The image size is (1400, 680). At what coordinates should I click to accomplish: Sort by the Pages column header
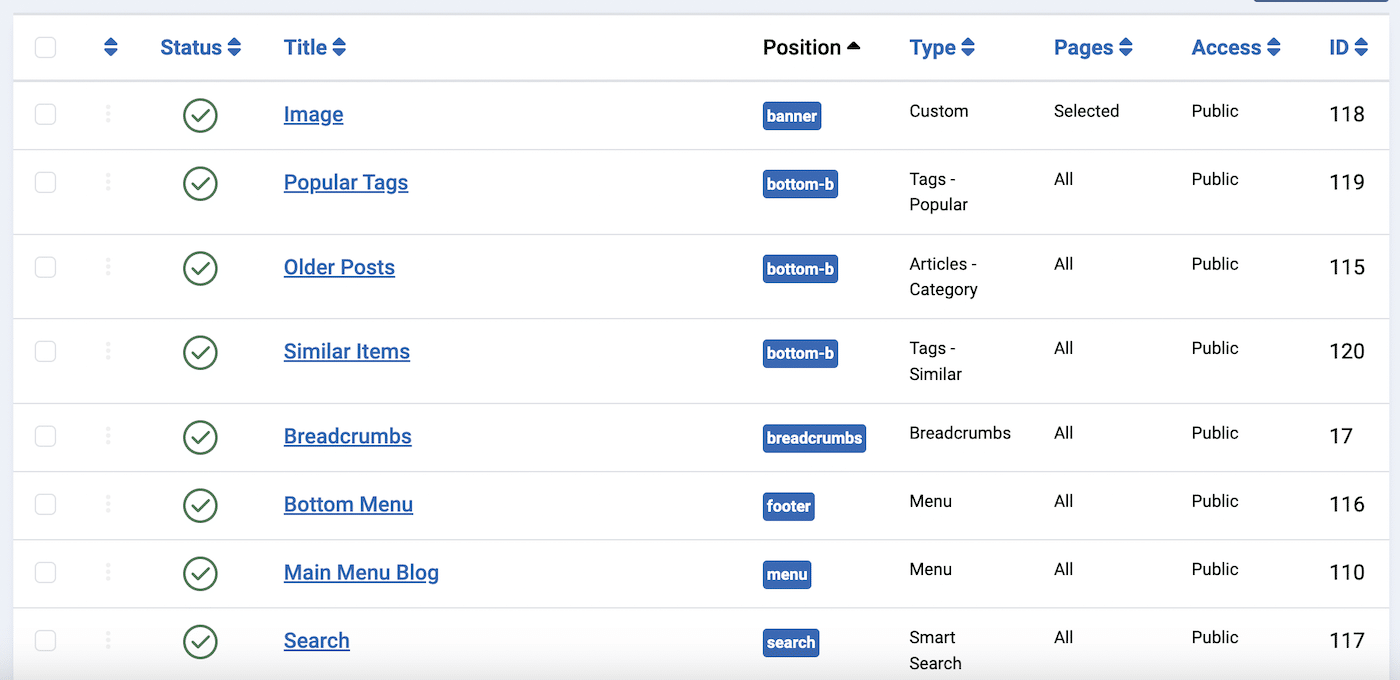[1092, 47]
